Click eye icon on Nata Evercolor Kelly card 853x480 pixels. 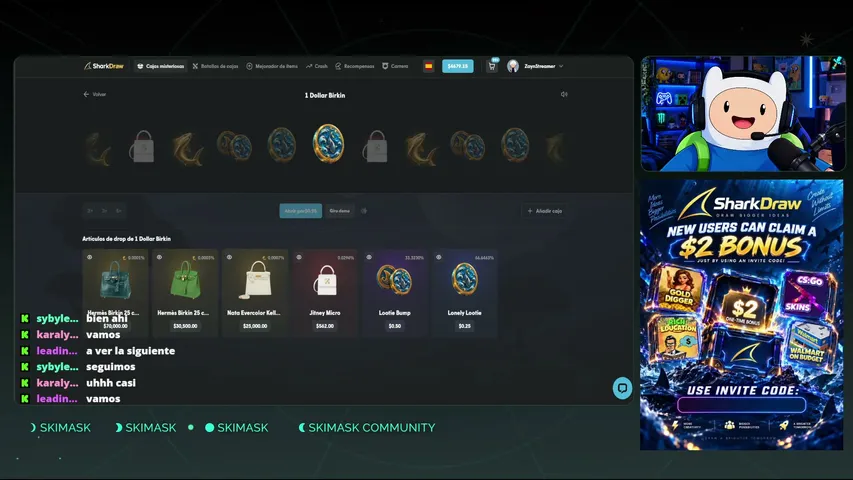pyautogui.click(x=229, y=257)
